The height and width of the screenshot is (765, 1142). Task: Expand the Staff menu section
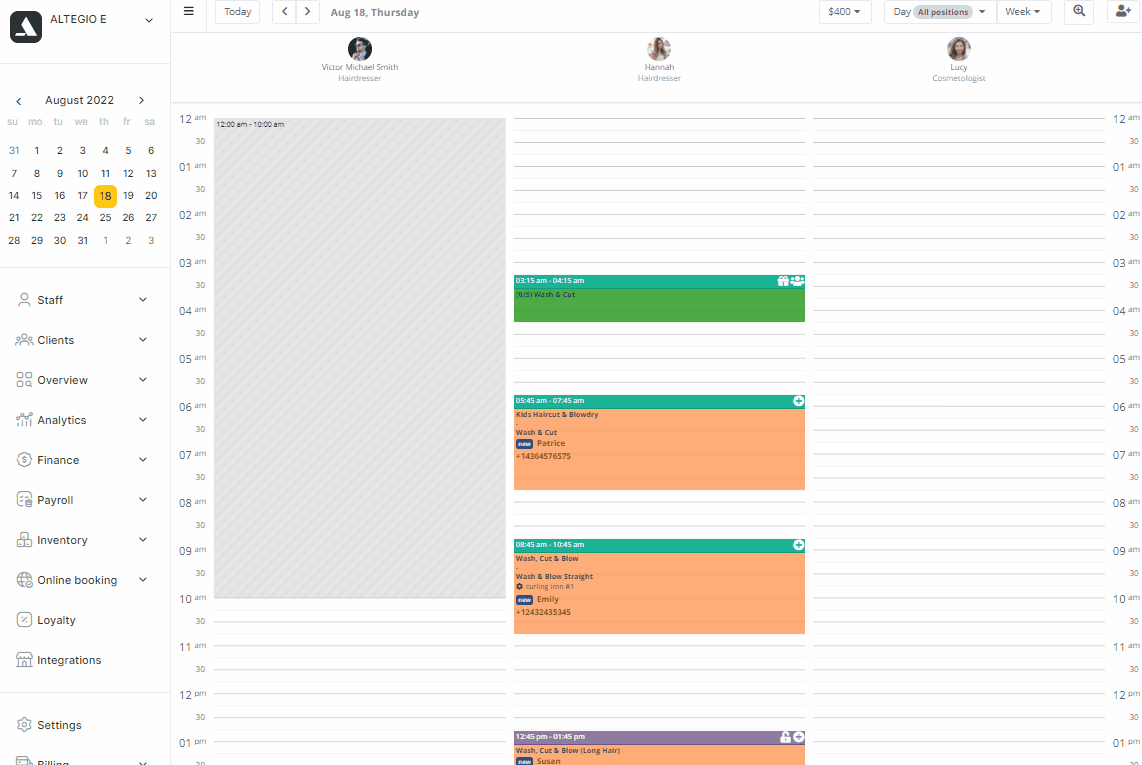click(x=82, y=300)
